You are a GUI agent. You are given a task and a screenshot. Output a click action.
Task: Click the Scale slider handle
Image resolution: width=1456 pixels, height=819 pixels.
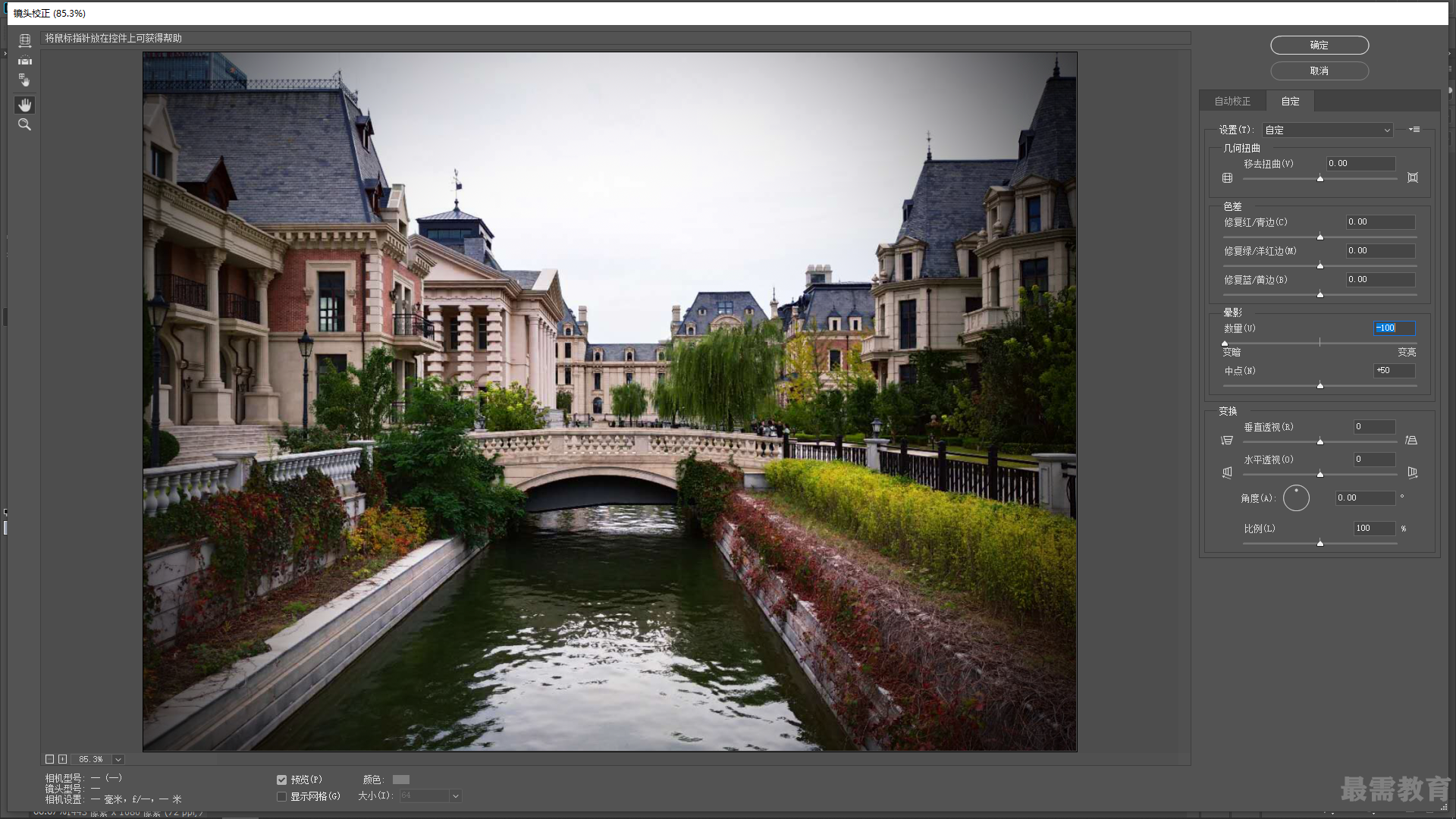(x=1320, y=543)
